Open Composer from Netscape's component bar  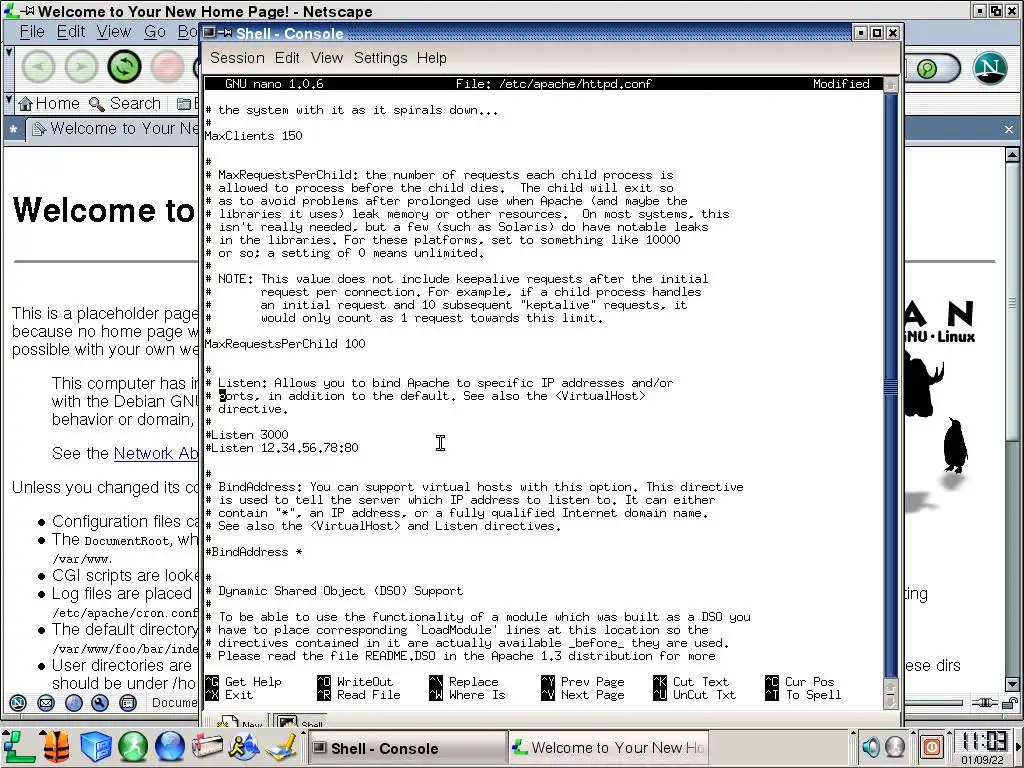100,703
